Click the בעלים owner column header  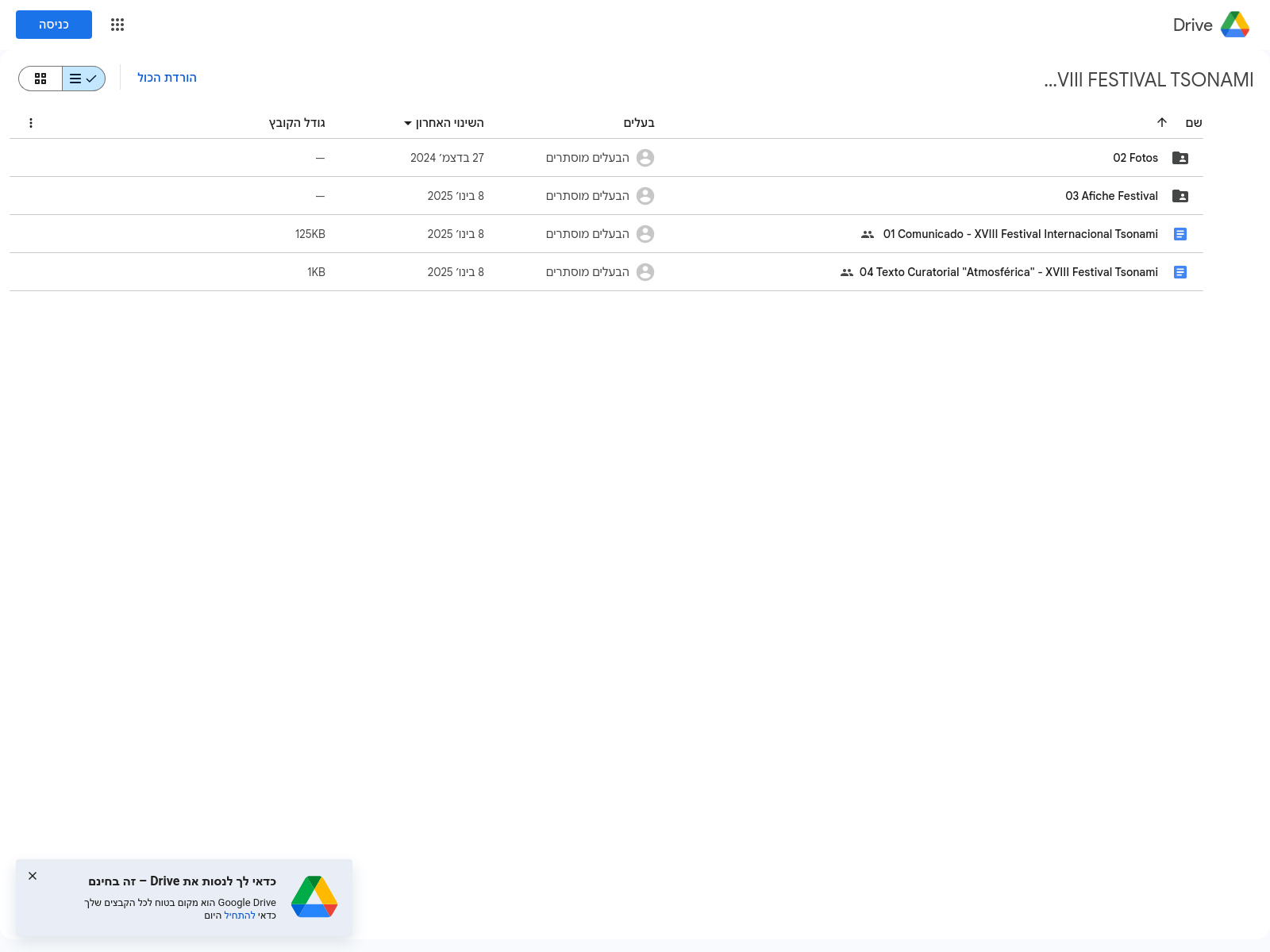(639, 123)
